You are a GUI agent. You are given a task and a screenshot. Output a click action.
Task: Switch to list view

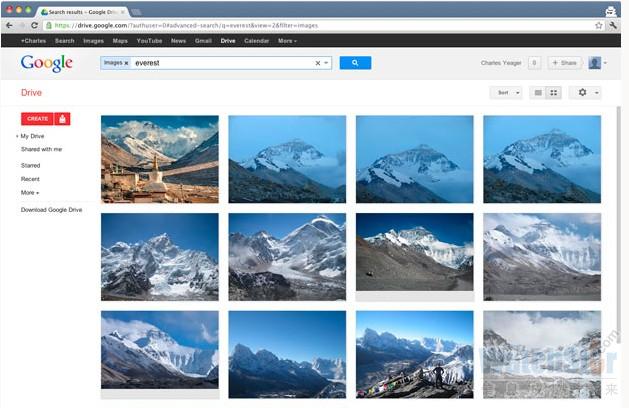pos(538,93)
